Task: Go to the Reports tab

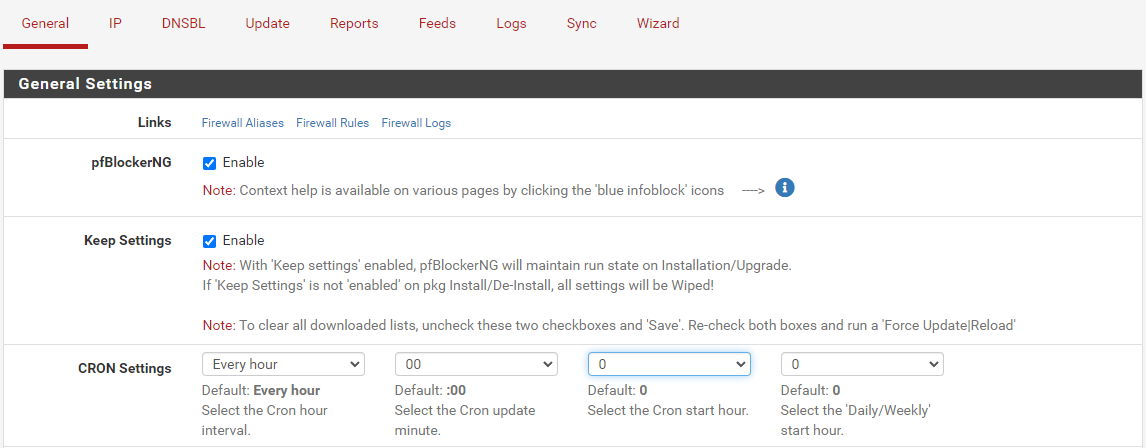Action: [354, 23]
